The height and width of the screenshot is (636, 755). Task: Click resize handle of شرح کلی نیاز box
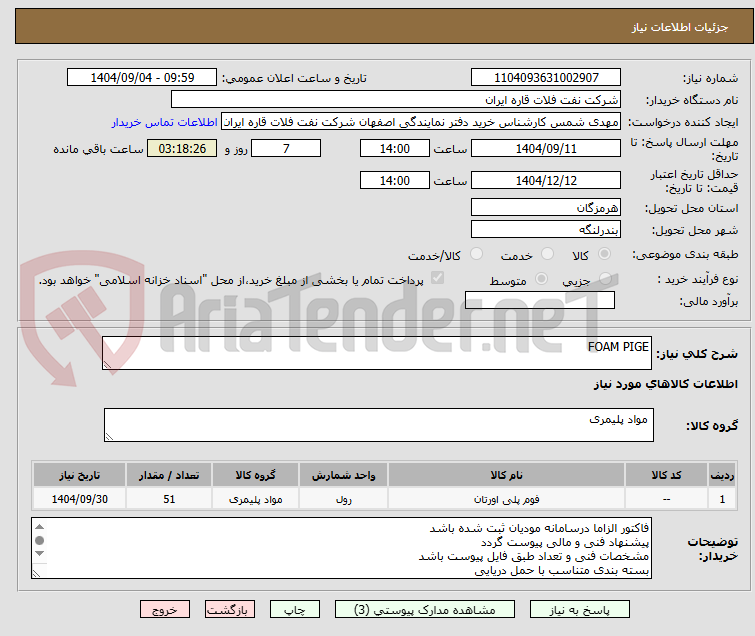107,365
